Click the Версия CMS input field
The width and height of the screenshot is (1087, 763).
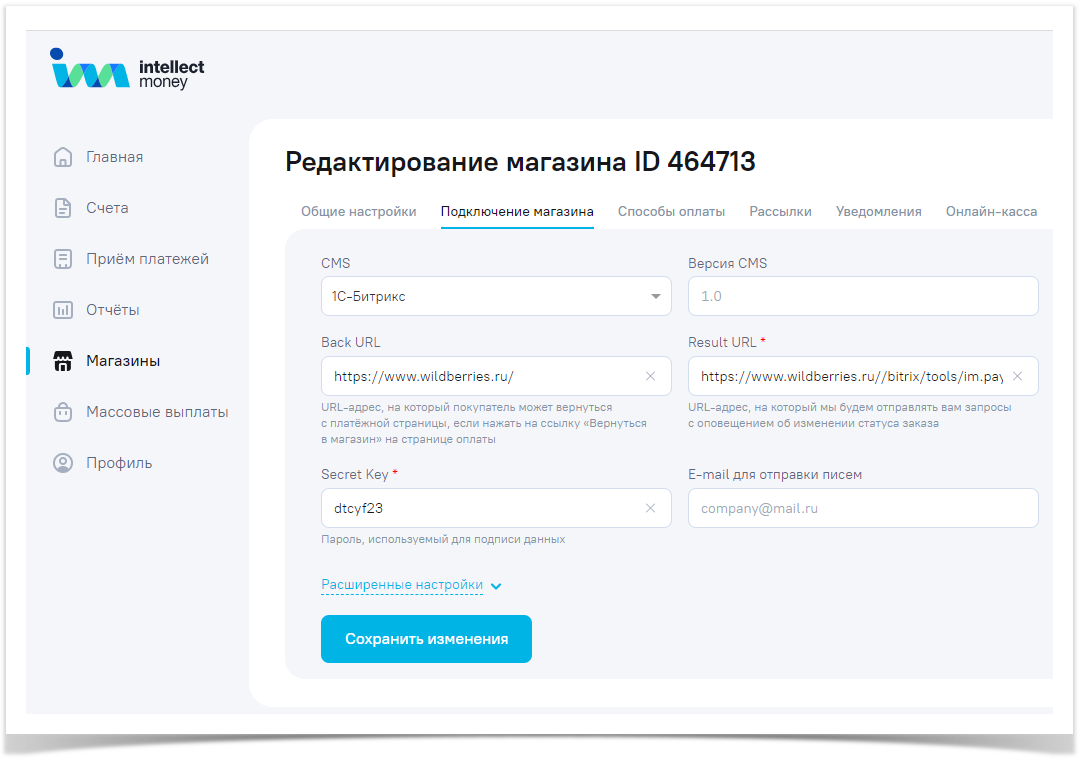pyautogui.click(x=862, y=296)
